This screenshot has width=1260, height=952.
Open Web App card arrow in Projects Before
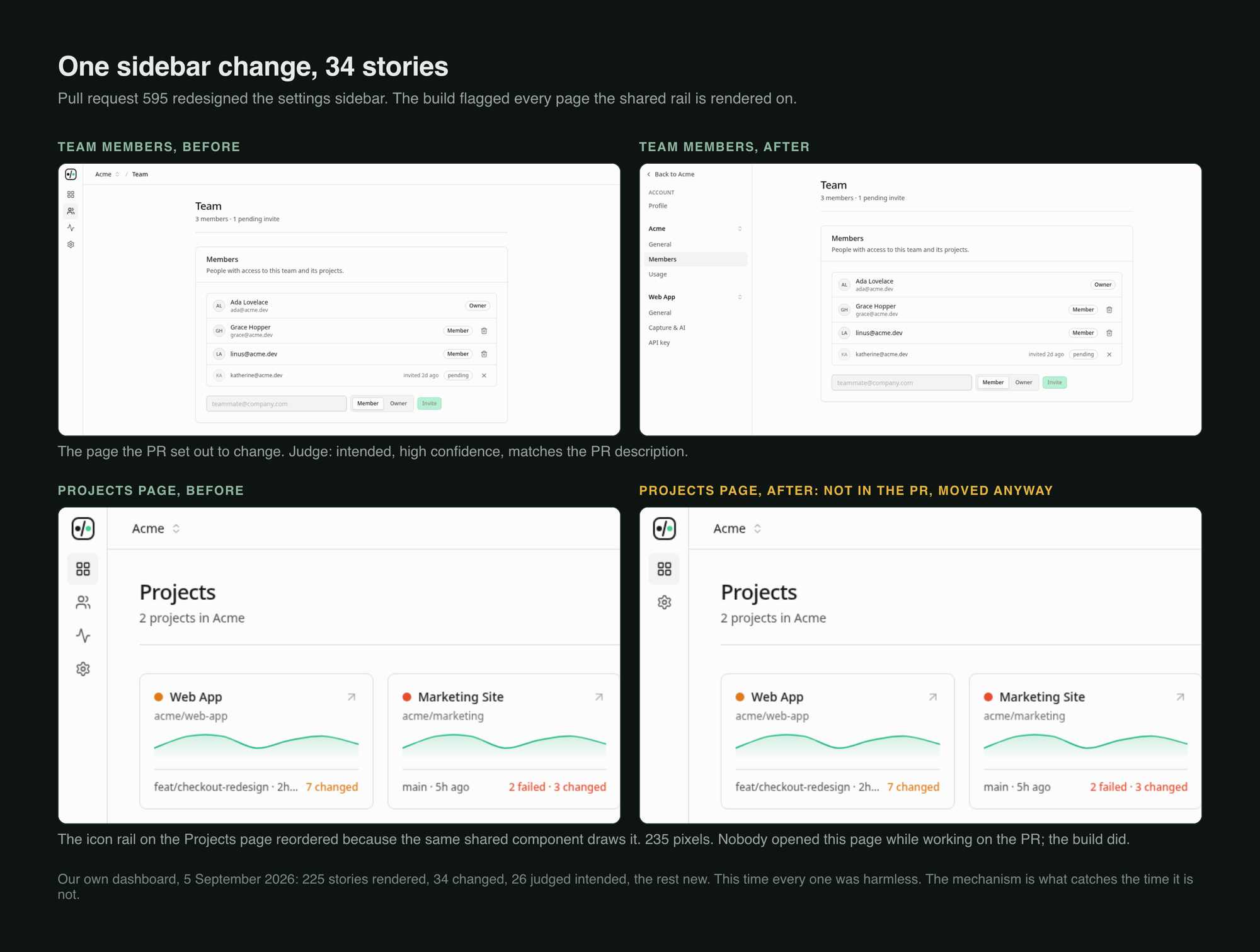coord(352,697)
